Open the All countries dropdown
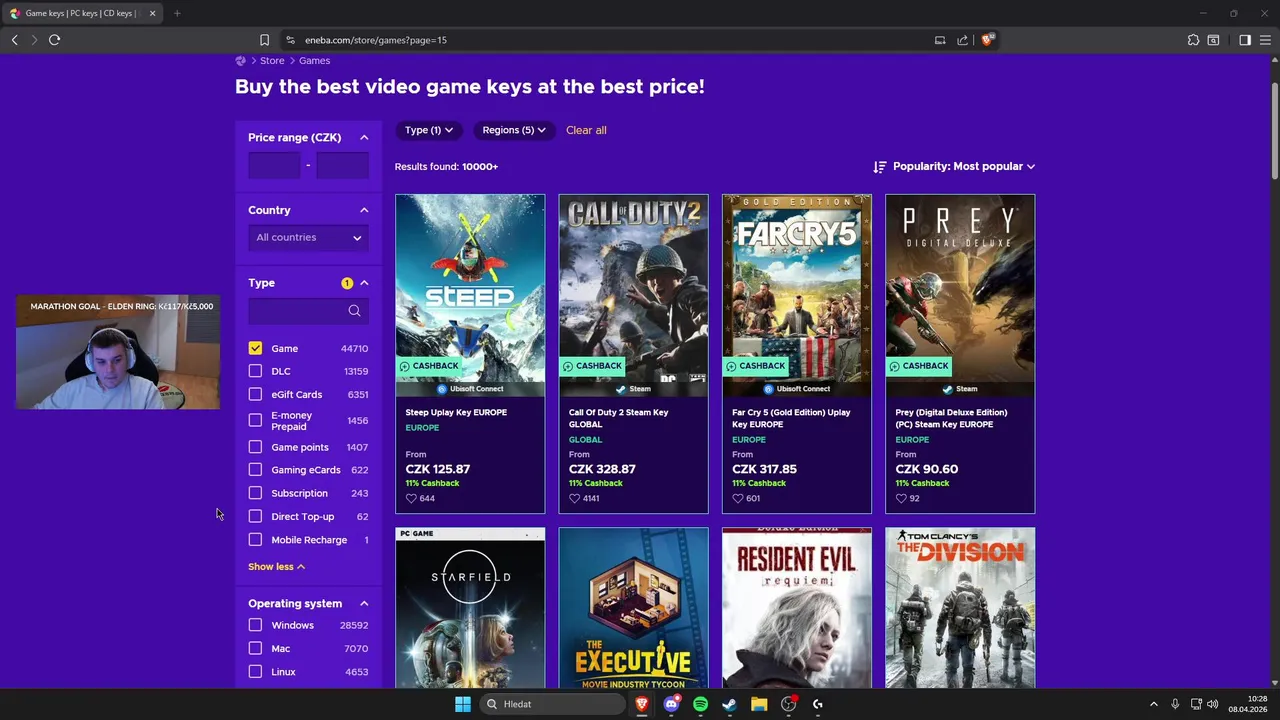1280x720 pixels. (308, 238)
